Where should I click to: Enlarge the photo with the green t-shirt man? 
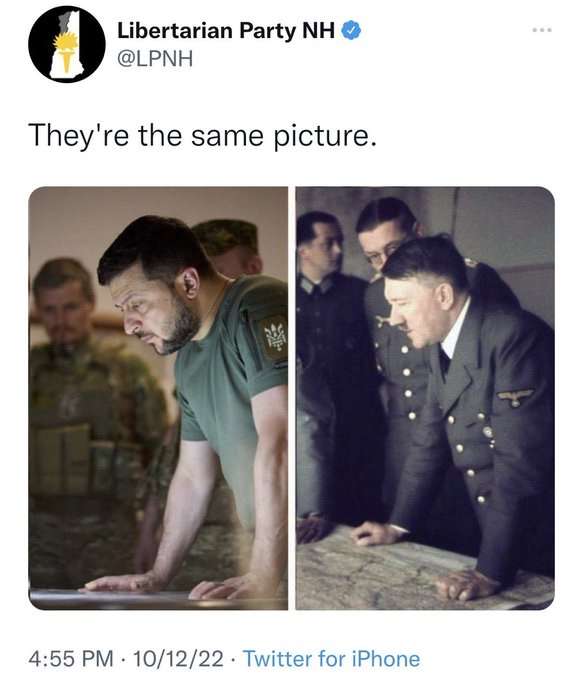[x=158, y=398]
